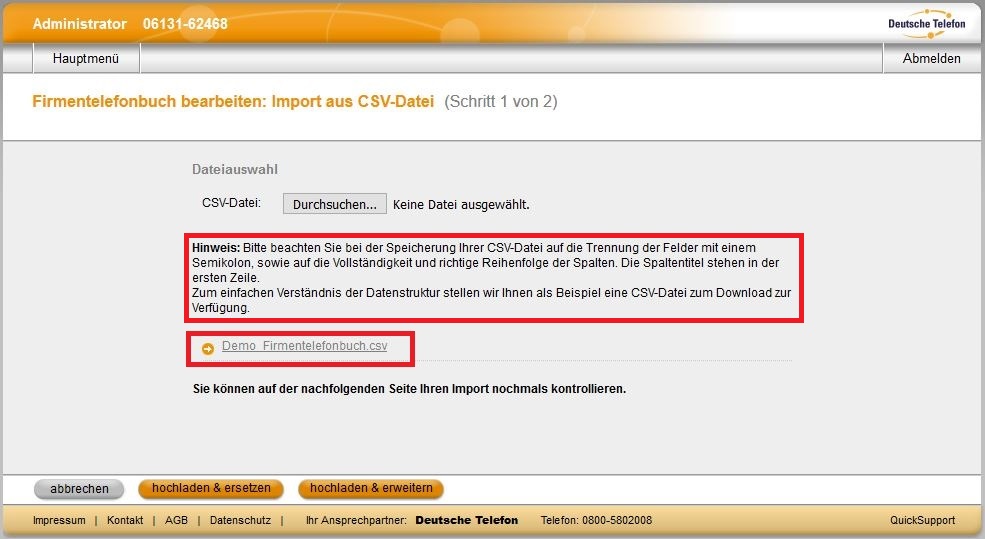Open the QuickSupport link in the footer
This screenshot has width=985, height=539.
[x=922, y=520]
